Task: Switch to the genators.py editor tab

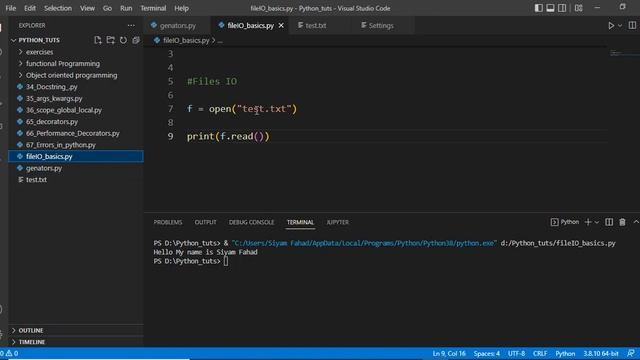Action: (x=178, y=25)
